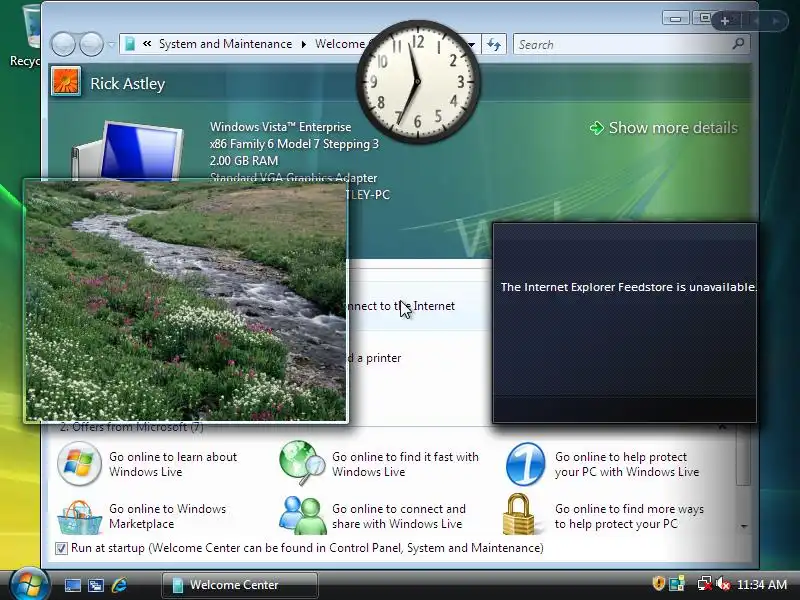
Task: Click the network disconnected tray icon
Action: pyautogui.click(x=704, y=583)
